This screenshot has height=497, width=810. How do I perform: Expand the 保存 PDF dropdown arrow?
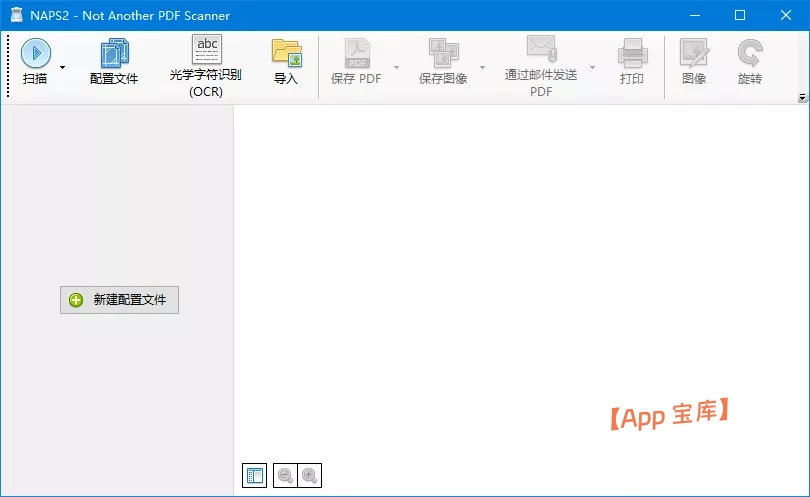(x=397, y=67)
